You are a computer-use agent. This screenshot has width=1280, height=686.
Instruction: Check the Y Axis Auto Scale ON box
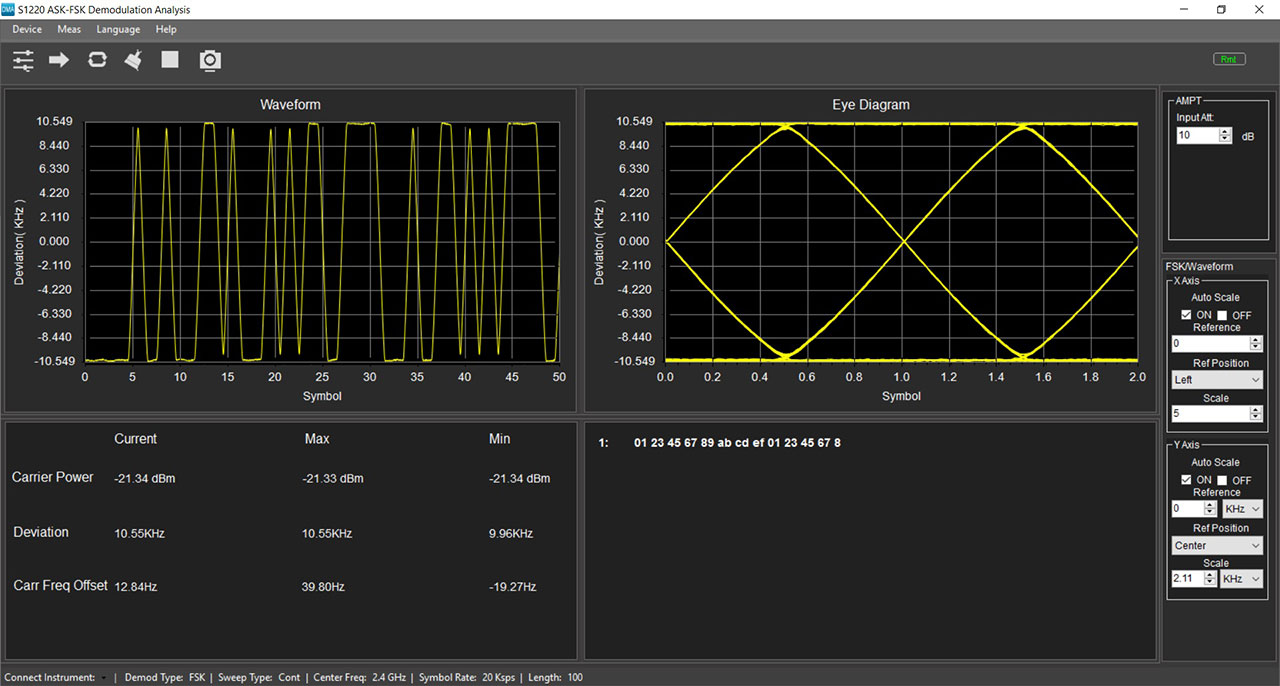coord(1187,479)
